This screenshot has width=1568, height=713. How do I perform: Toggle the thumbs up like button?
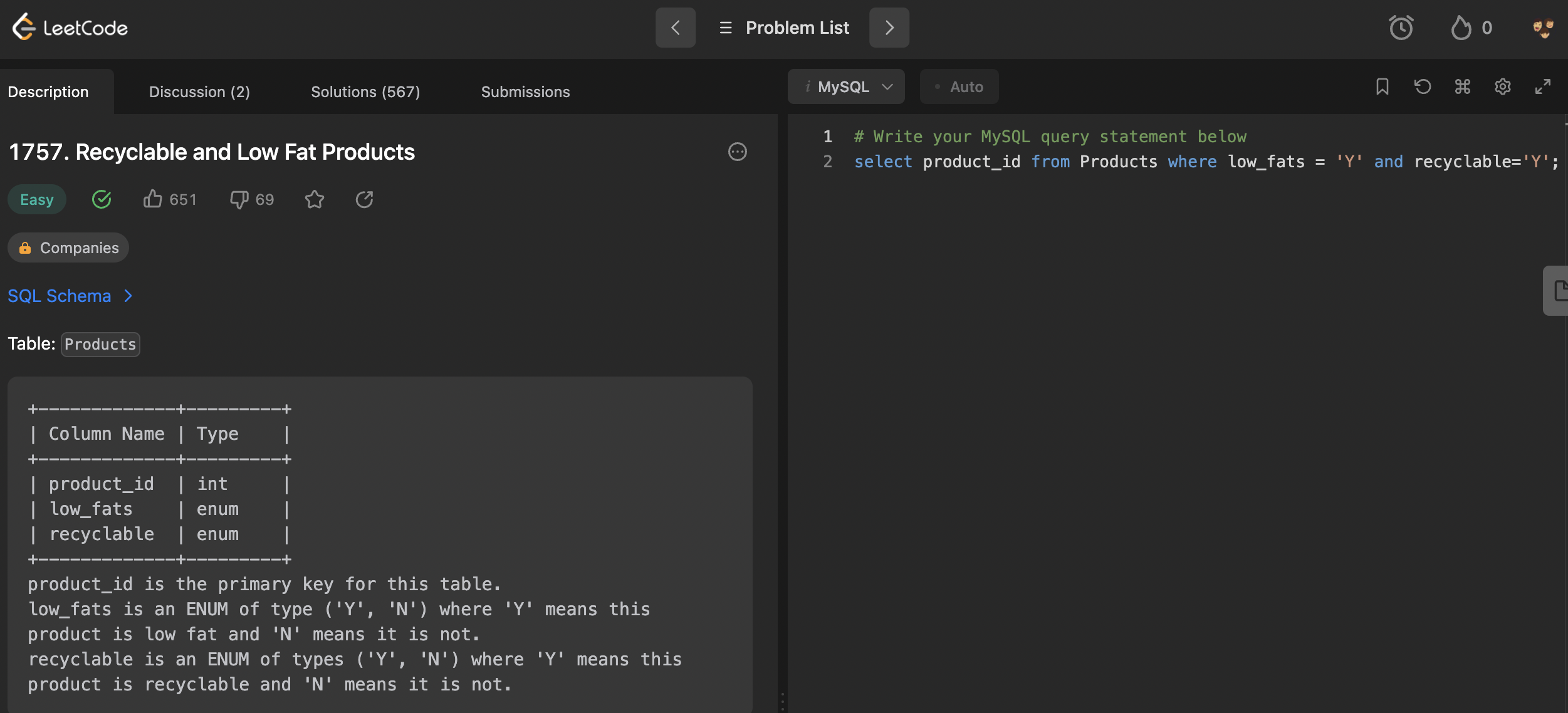tap(152, 199)
